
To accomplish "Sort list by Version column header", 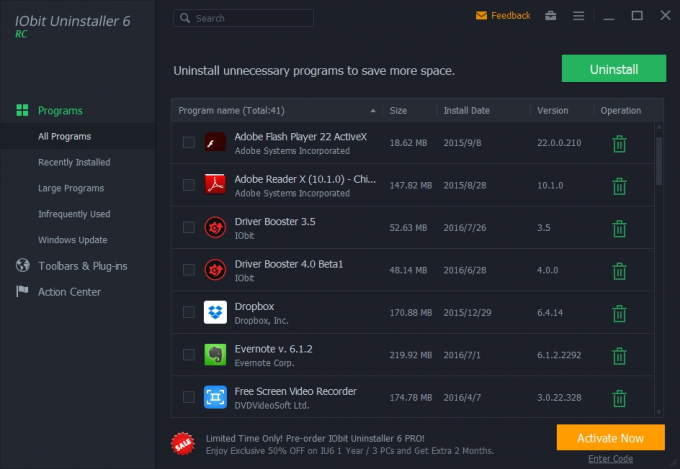I will [x=552, y=111].
